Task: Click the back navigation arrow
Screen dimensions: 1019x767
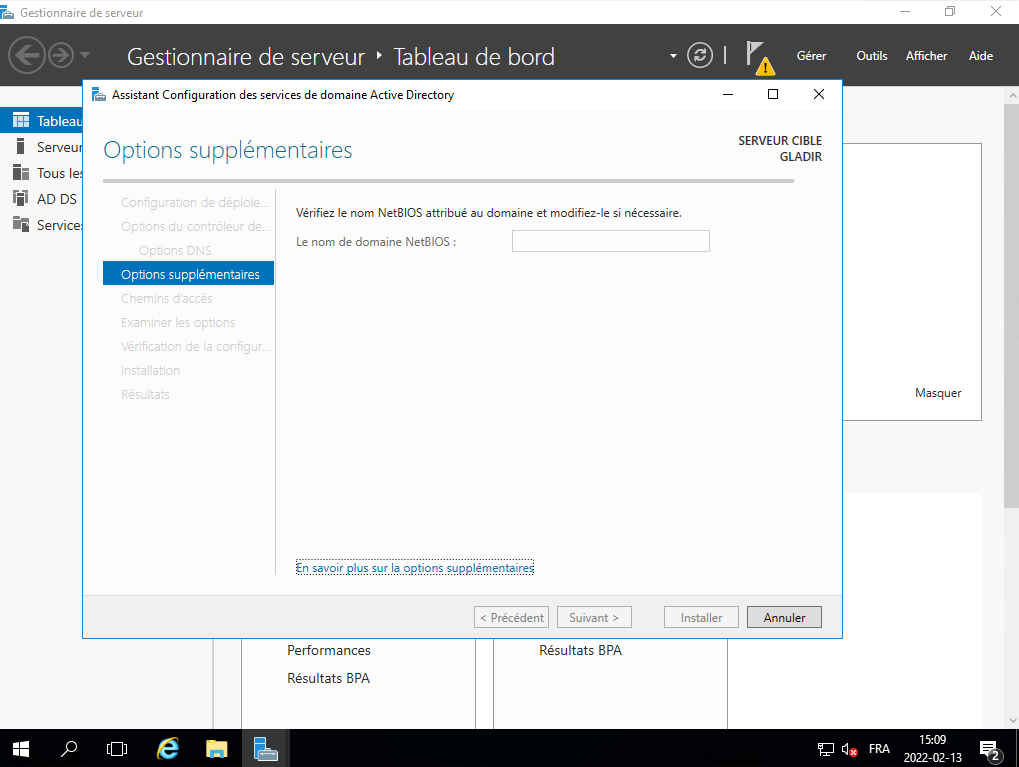Action: (x=27, y=55)
